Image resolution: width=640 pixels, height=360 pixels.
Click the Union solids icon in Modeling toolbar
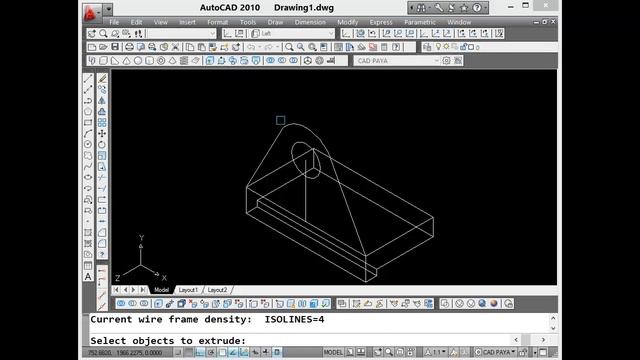271,61
